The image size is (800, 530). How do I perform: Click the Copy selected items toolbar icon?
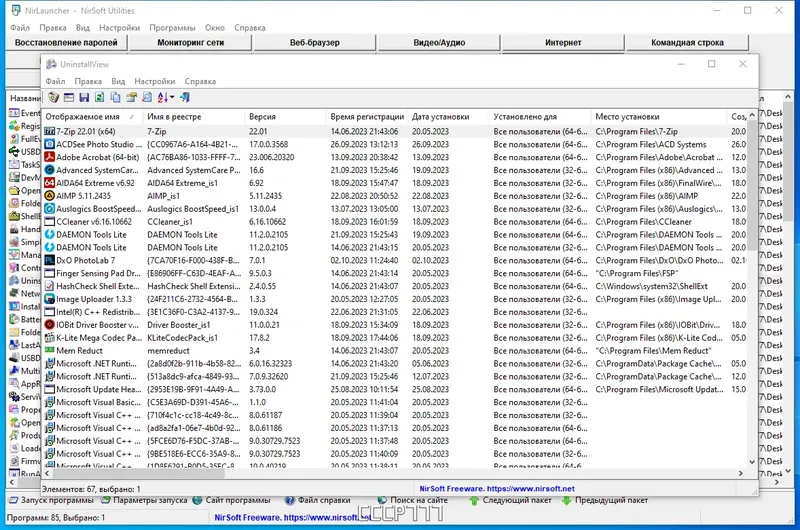[115, 97]
